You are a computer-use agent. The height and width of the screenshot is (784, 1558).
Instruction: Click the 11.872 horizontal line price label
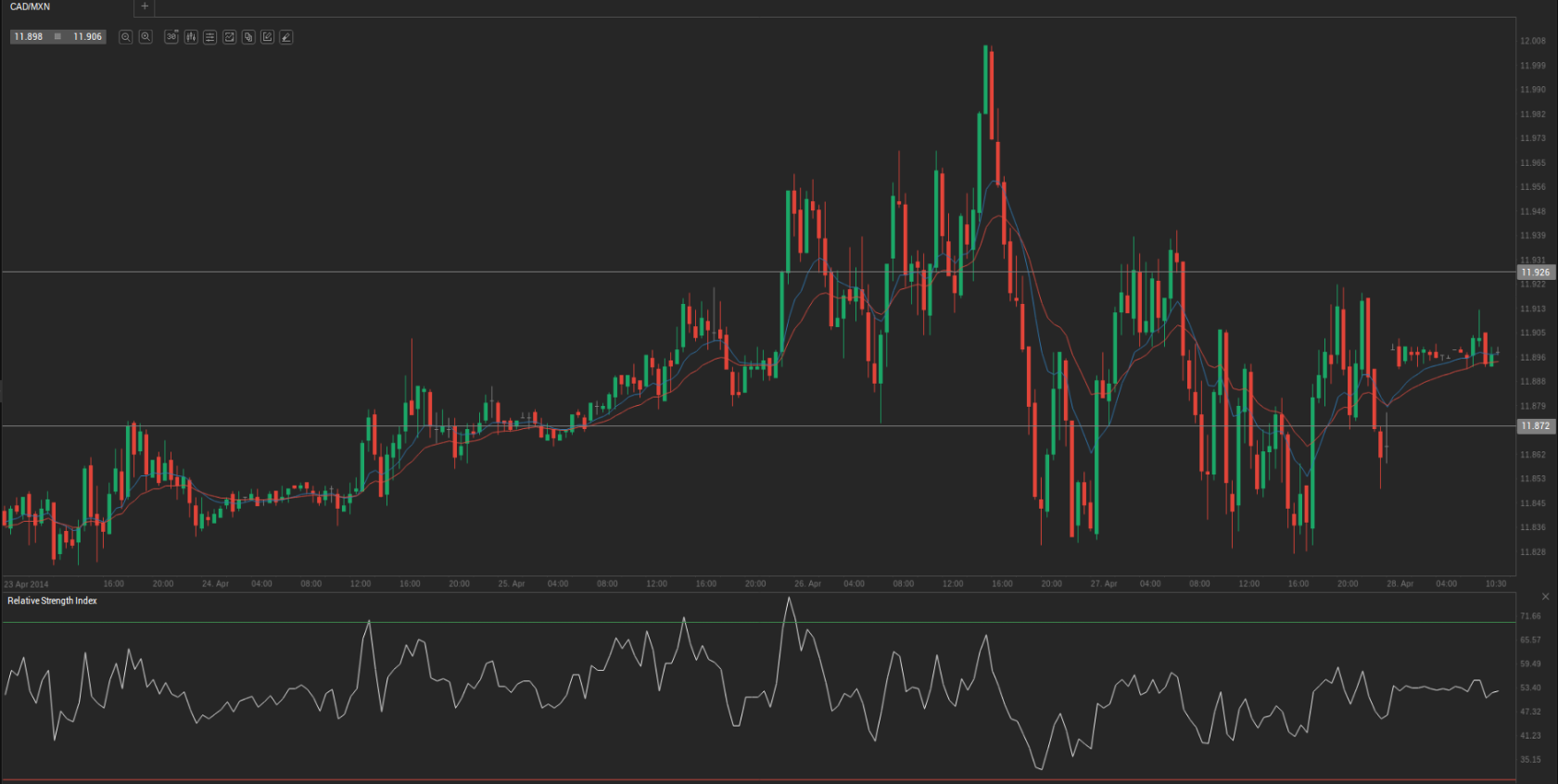pyautogui.click(x=1535, y=426)
